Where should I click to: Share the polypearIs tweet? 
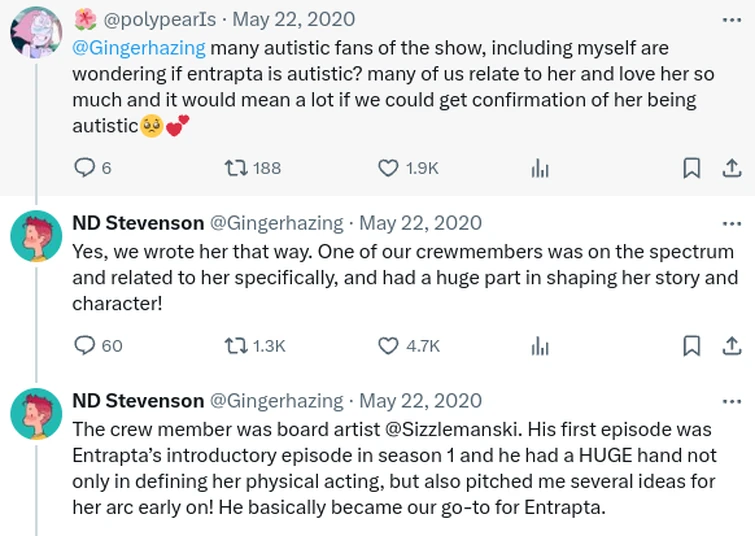[731, 168]
